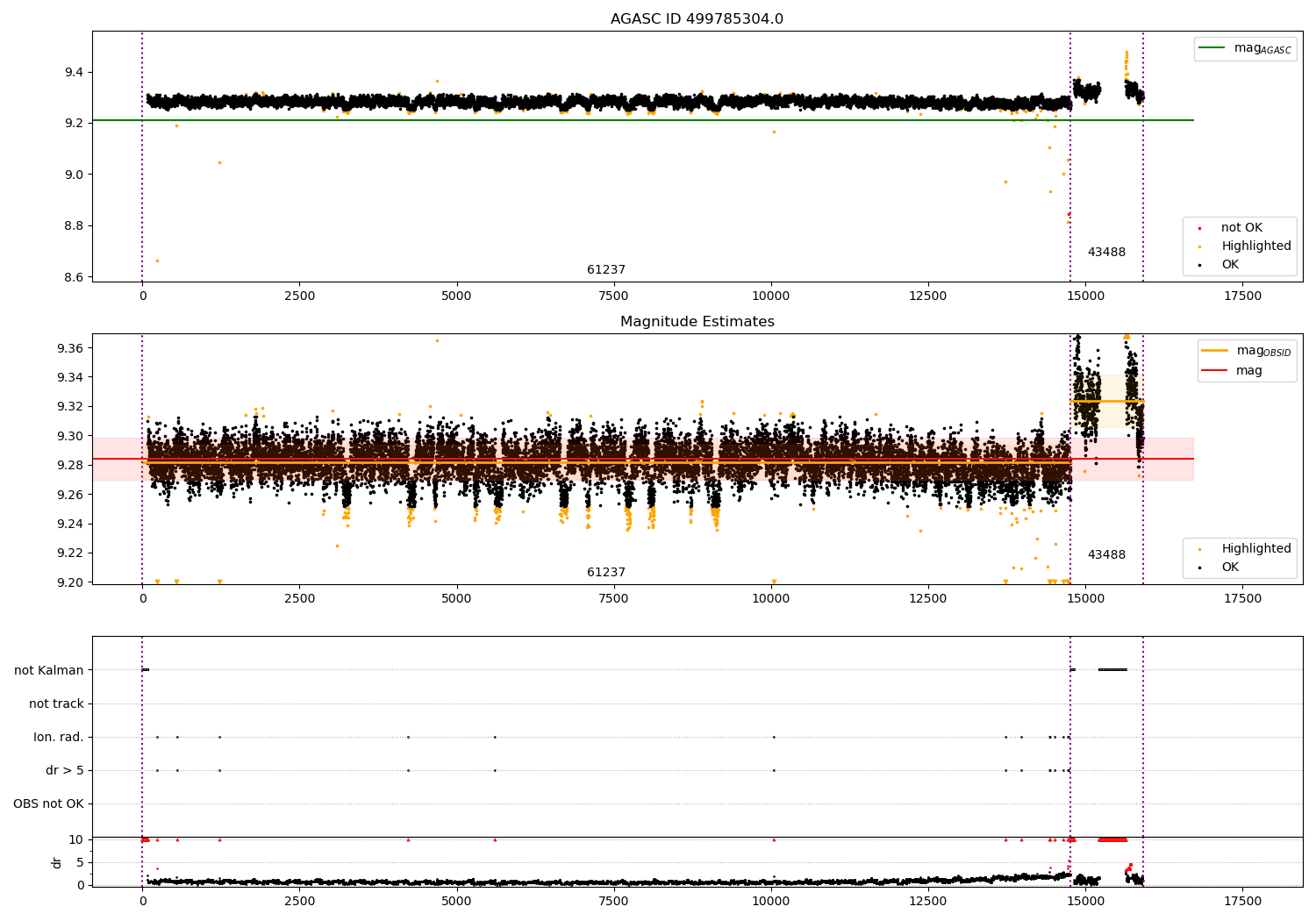Click 'OK' legend entry below Highlighted in top plot
This screenshot has width=1316, height=921.
click(x=1220, y=265)
